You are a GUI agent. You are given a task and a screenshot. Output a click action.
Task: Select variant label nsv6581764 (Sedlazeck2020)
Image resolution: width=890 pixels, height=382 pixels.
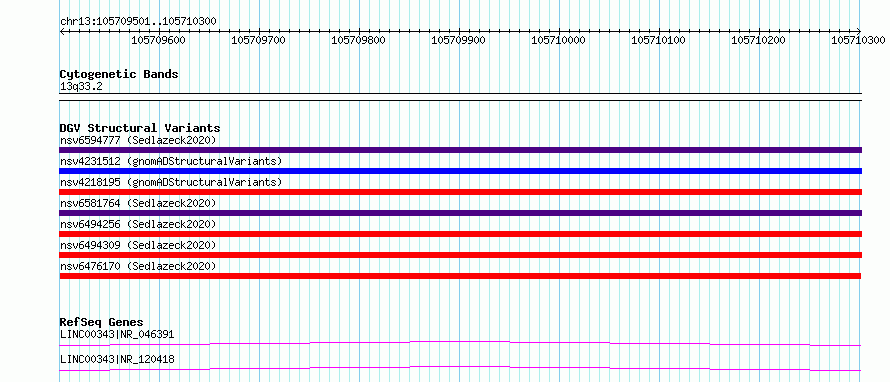pos(138,203)
